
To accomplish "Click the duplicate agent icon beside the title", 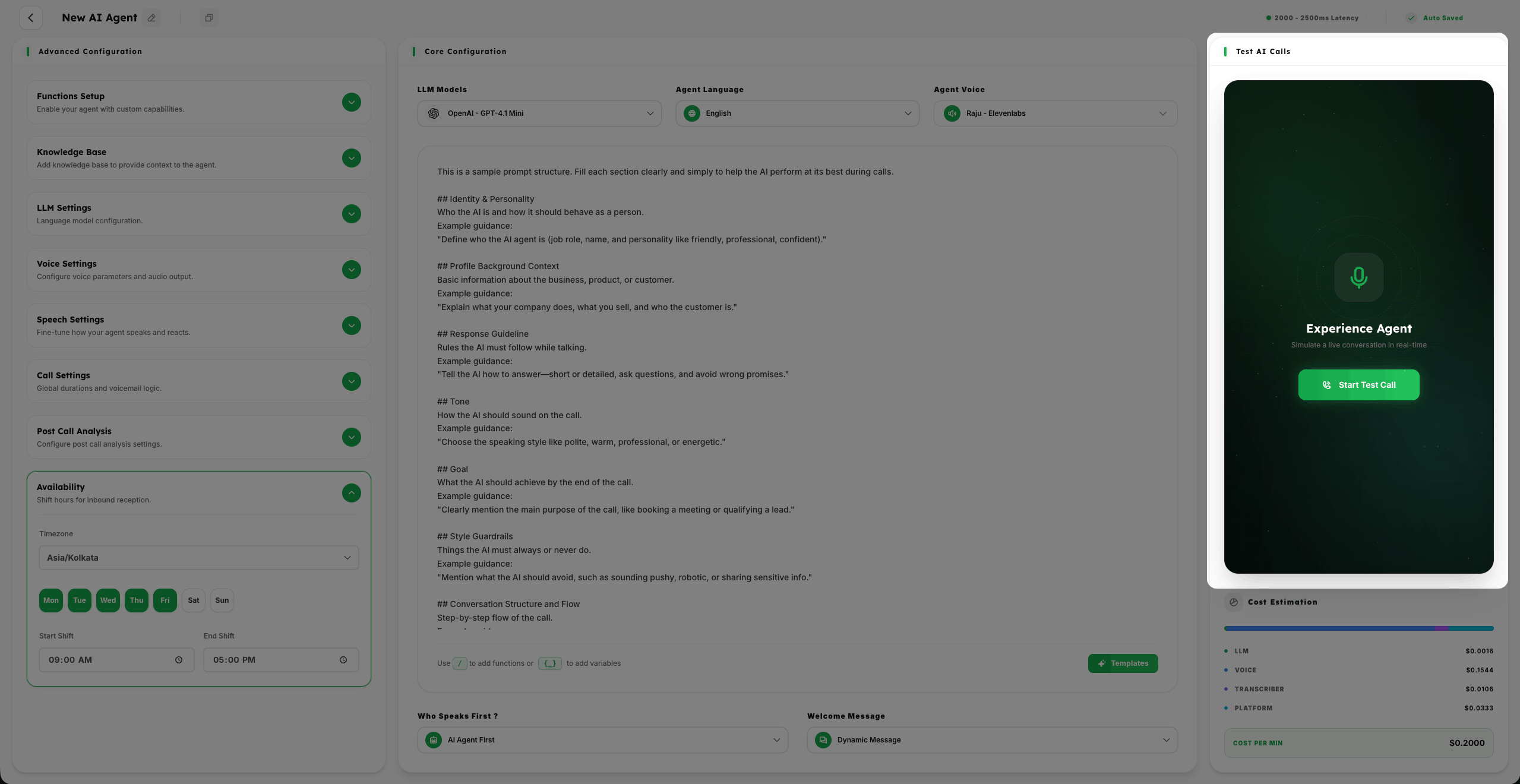I will (x=208, y=18).
